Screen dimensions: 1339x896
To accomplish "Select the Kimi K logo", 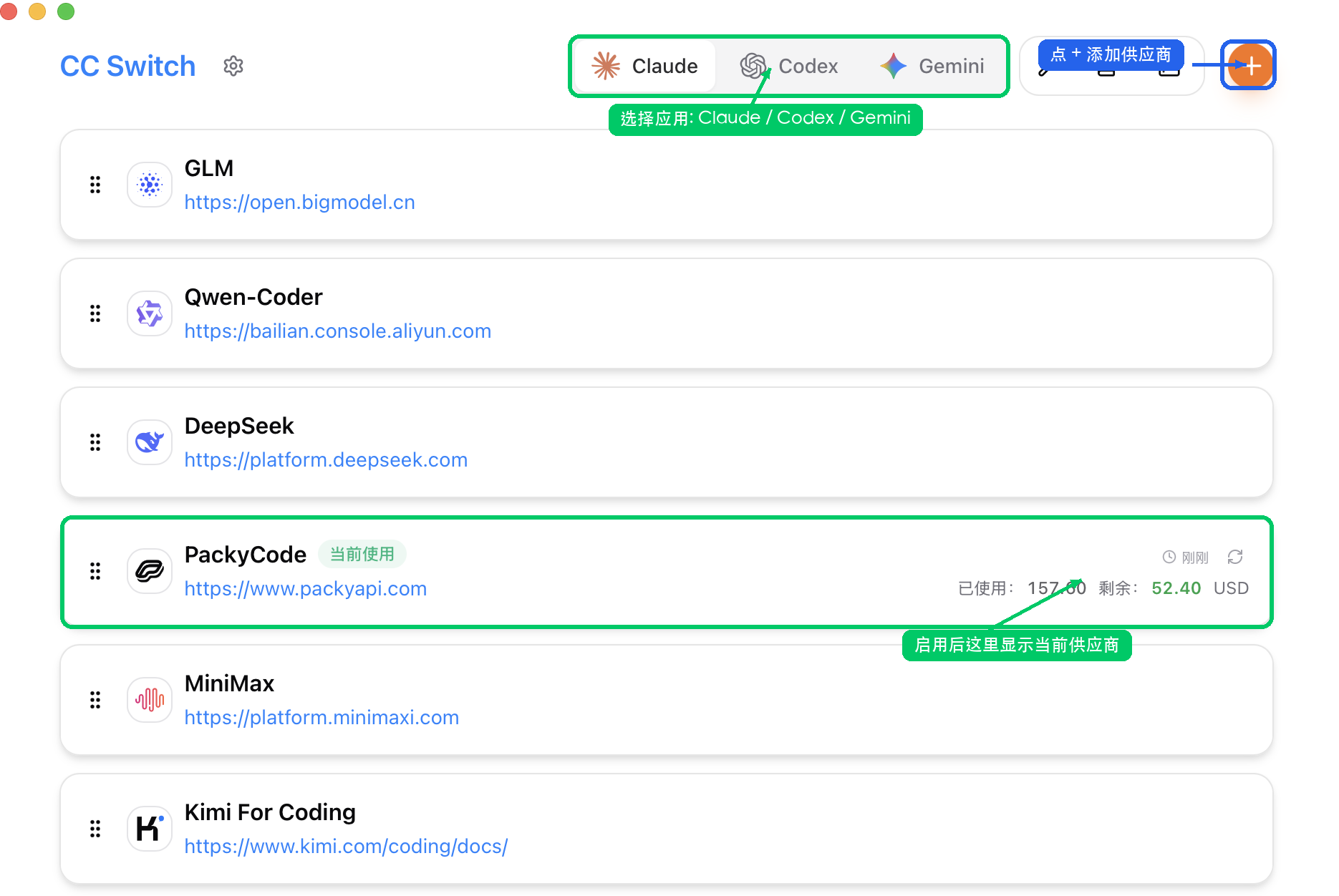I will [x=150, y=829].
